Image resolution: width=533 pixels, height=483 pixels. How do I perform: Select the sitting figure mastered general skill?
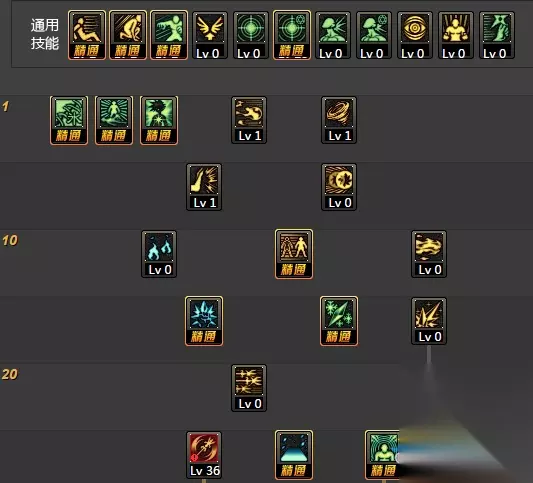tap(87, 35)
